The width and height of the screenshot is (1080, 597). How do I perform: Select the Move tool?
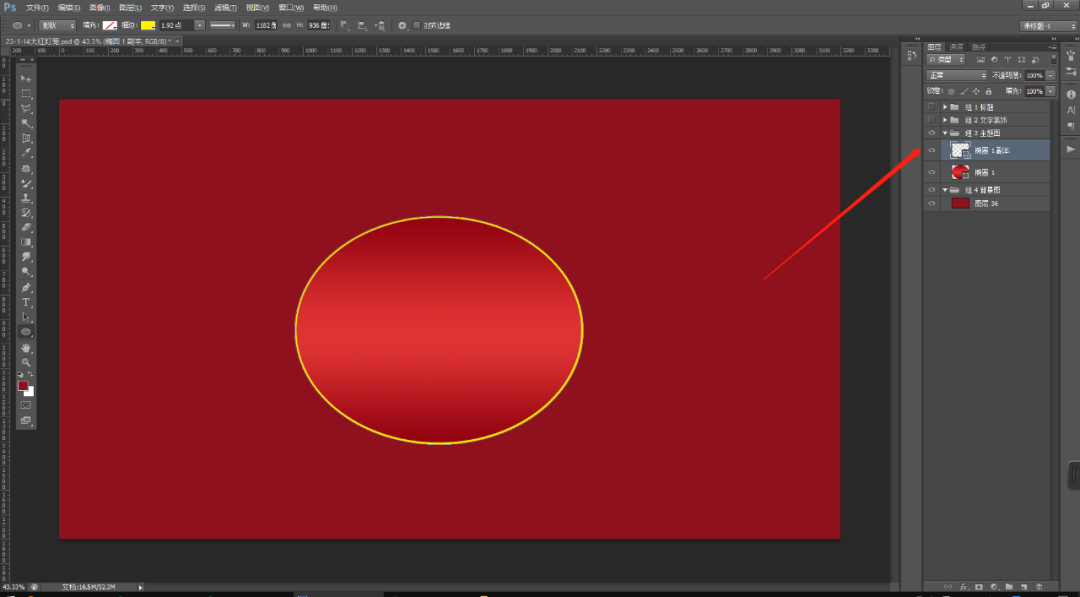[x=26, y=78]
